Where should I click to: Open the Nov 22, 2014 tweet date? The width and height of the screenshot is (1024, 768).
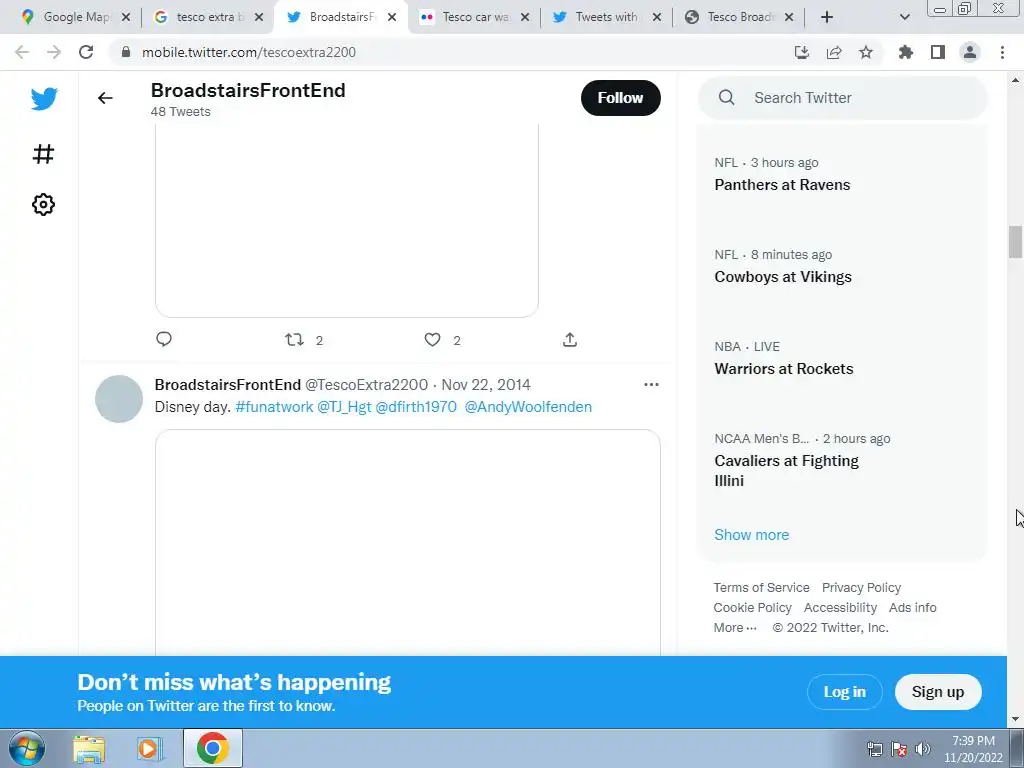486,385
